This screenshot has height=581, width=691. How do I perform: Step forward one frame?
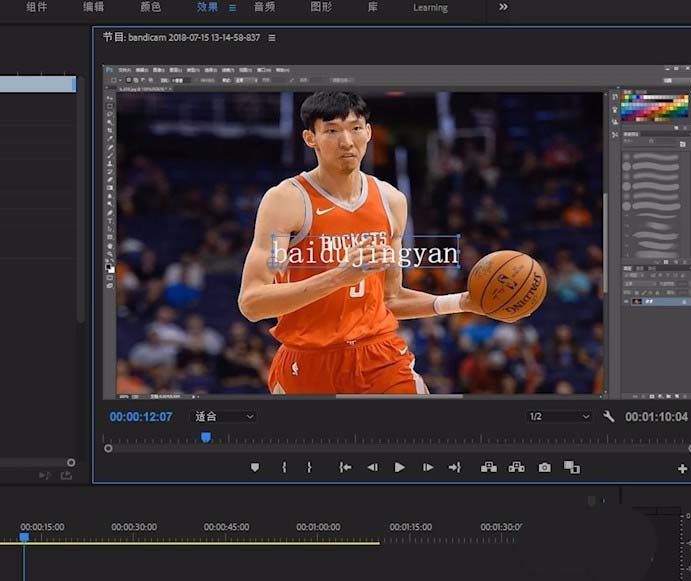click(x=428, y=467)
